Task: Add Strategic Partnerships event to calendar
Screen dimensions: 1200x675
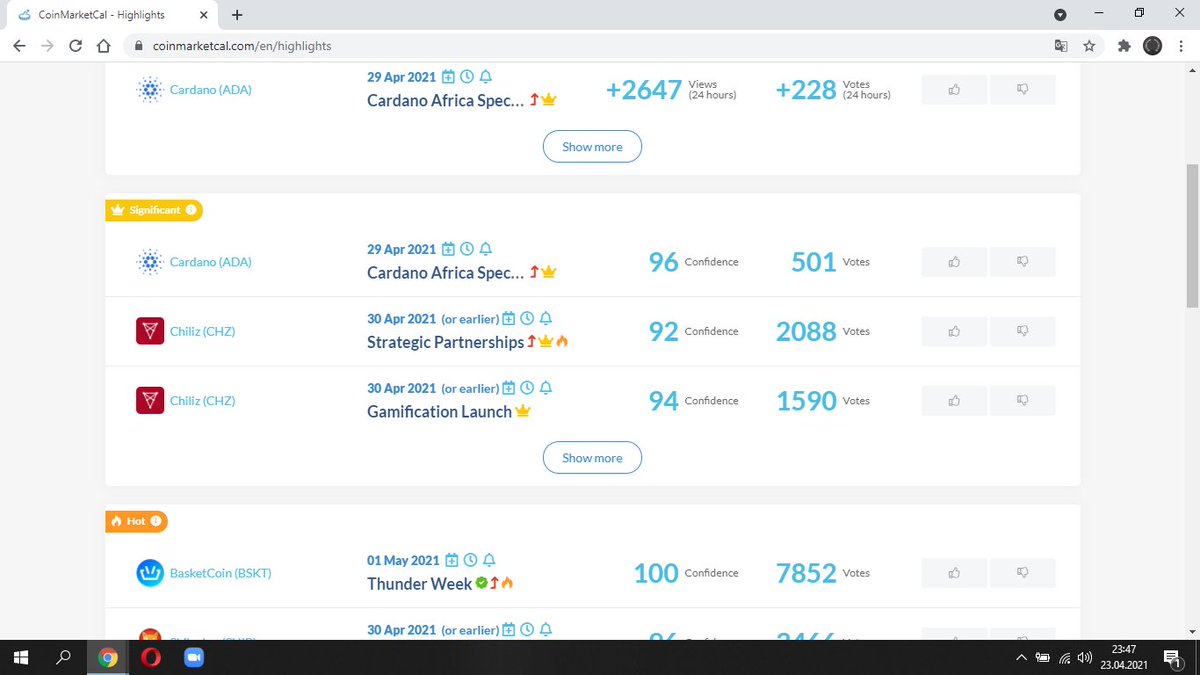Action: pyautogui.click(x=508, y=319)
